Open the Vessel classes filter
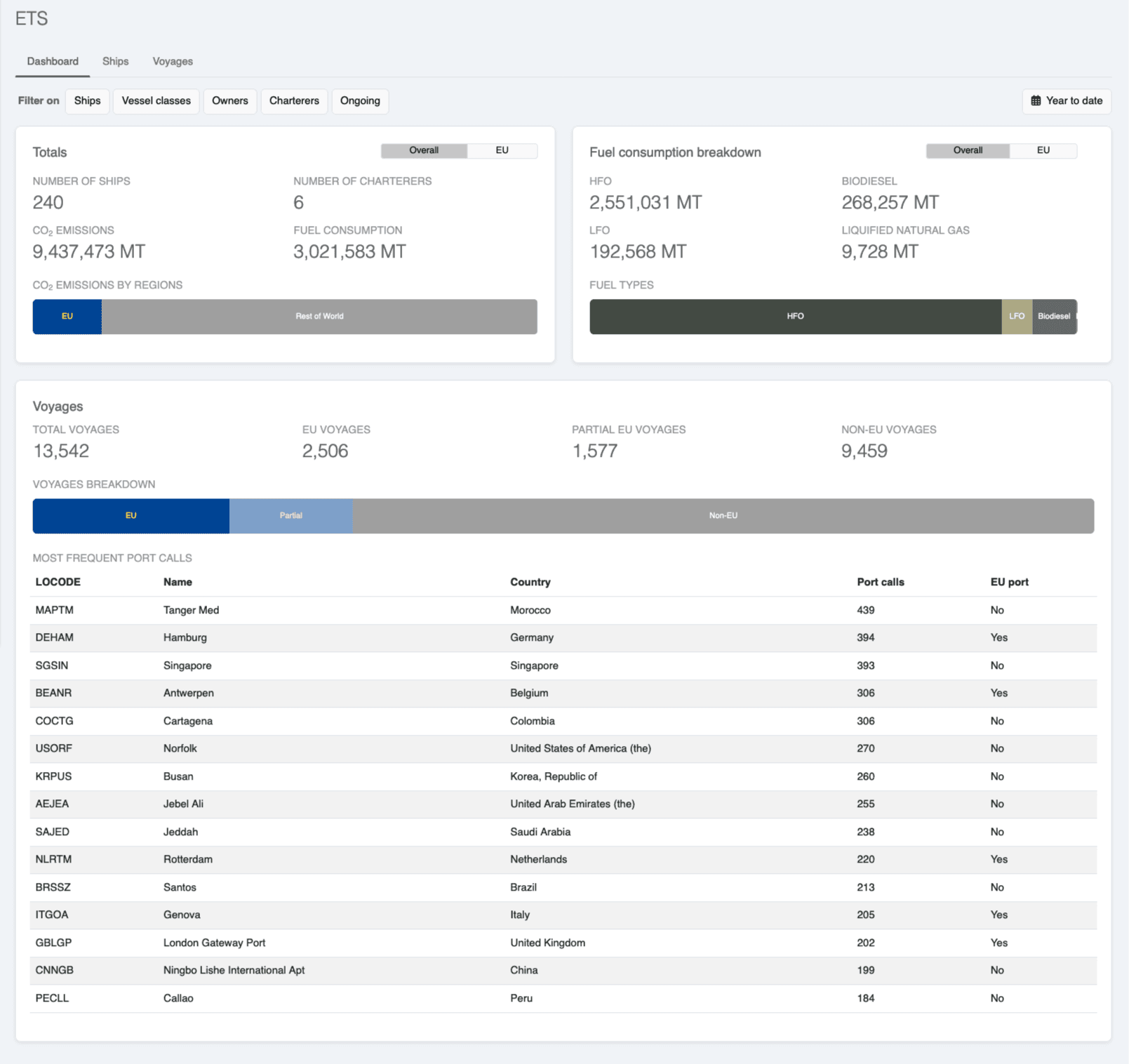The image size is (1129, 1064). coord(156,101)
